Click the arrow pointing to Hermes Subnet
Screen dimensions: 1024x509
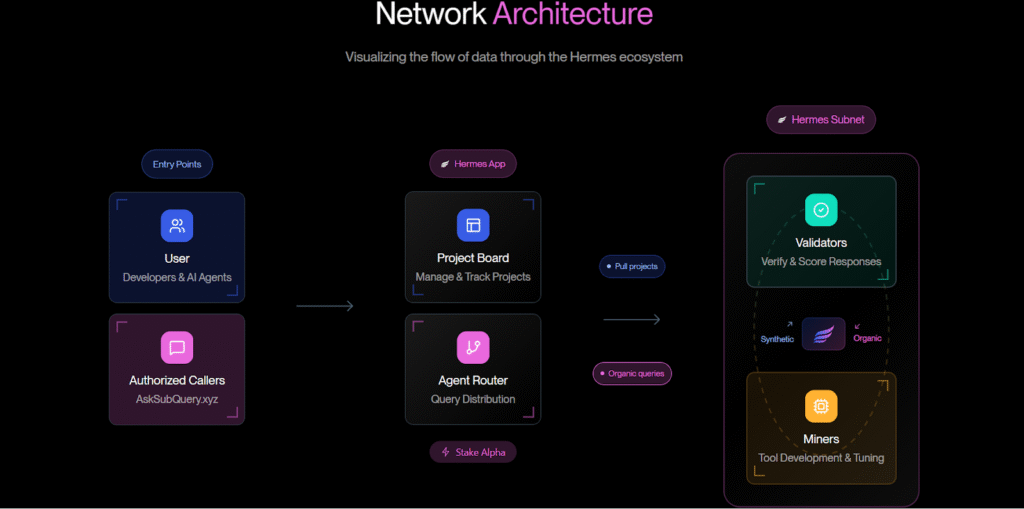click(632, 320)
